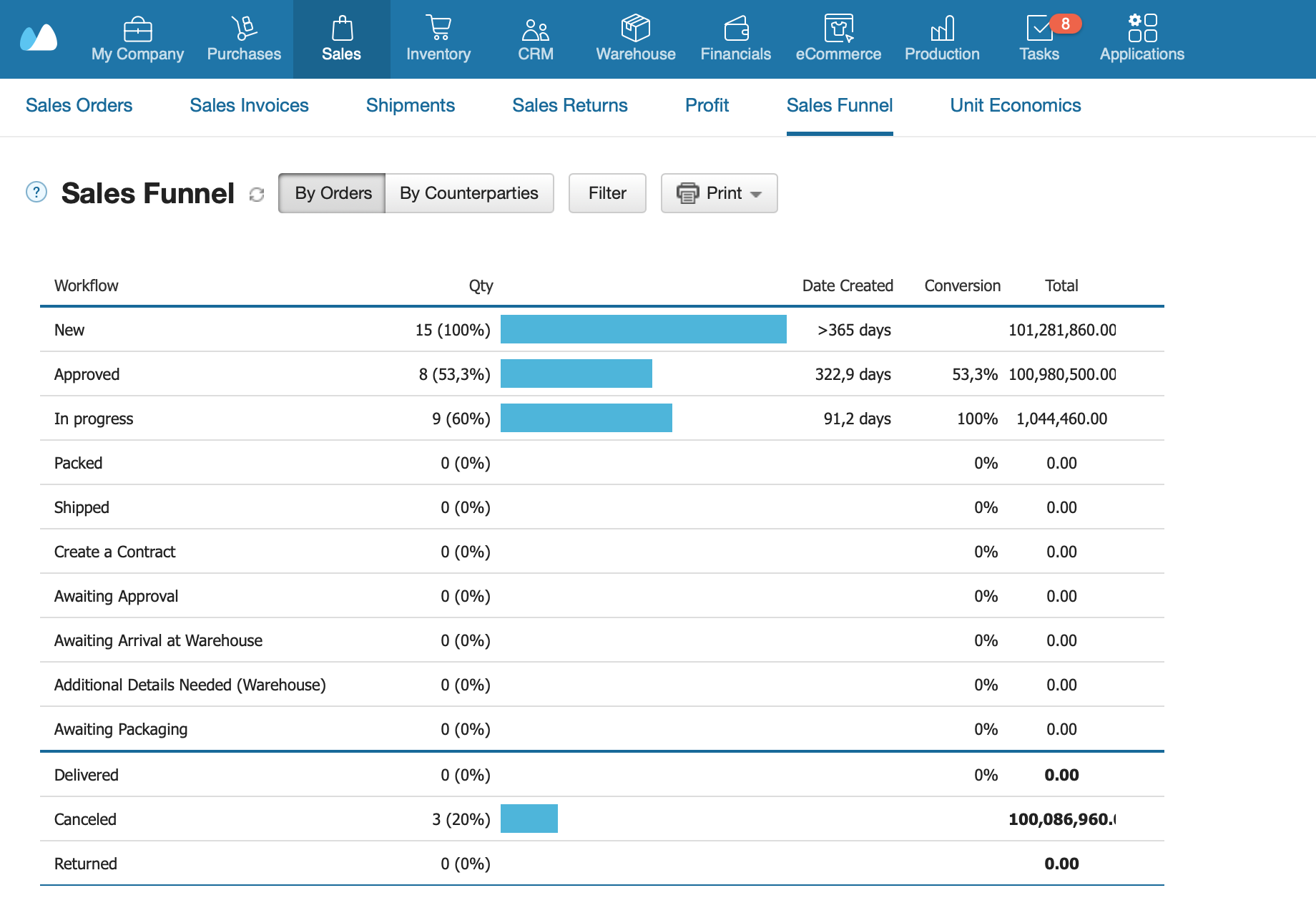The height and width of the screenshot is (923, 1316).
Task: Open the eCommerce storefront icon
Action: tap(839, 28)
